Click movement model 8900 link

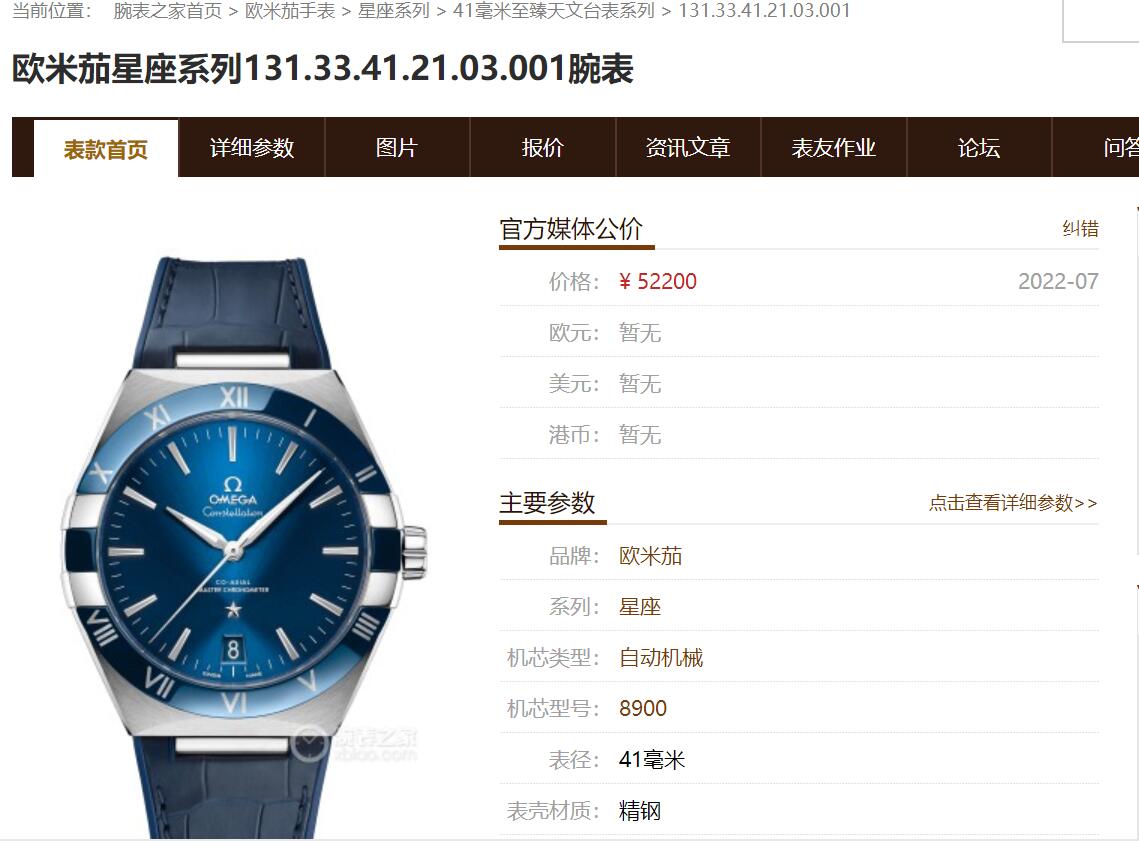pyautogui.click(x=643, y=708)
